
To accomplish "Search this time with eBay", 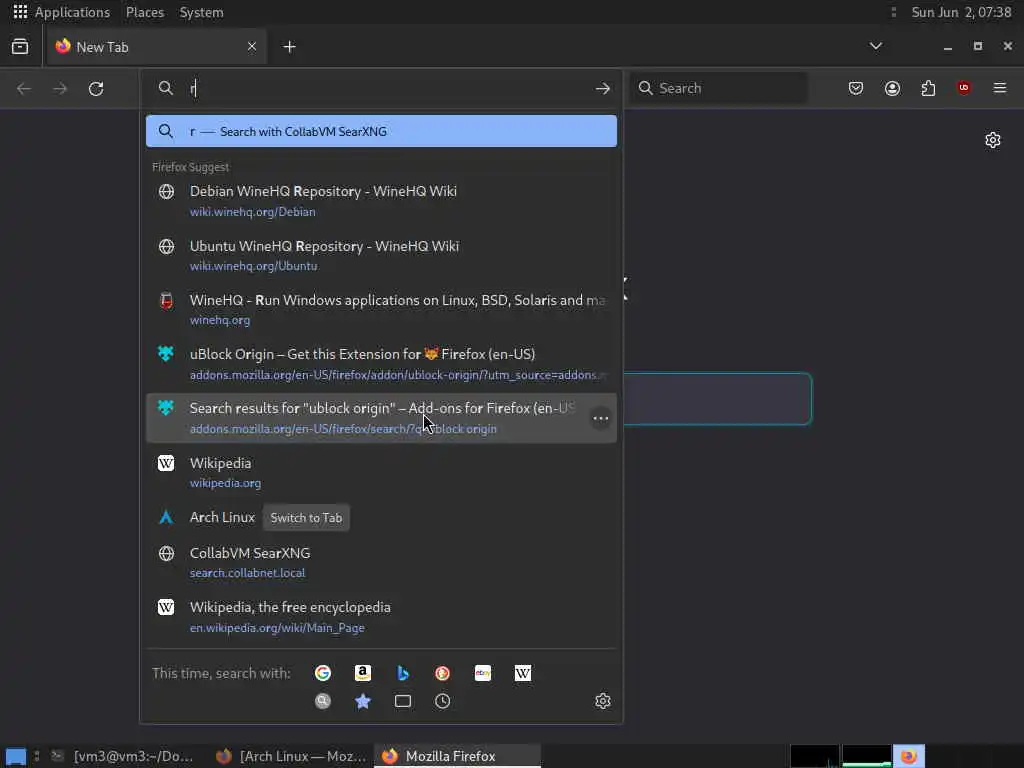I will [483, 673].
